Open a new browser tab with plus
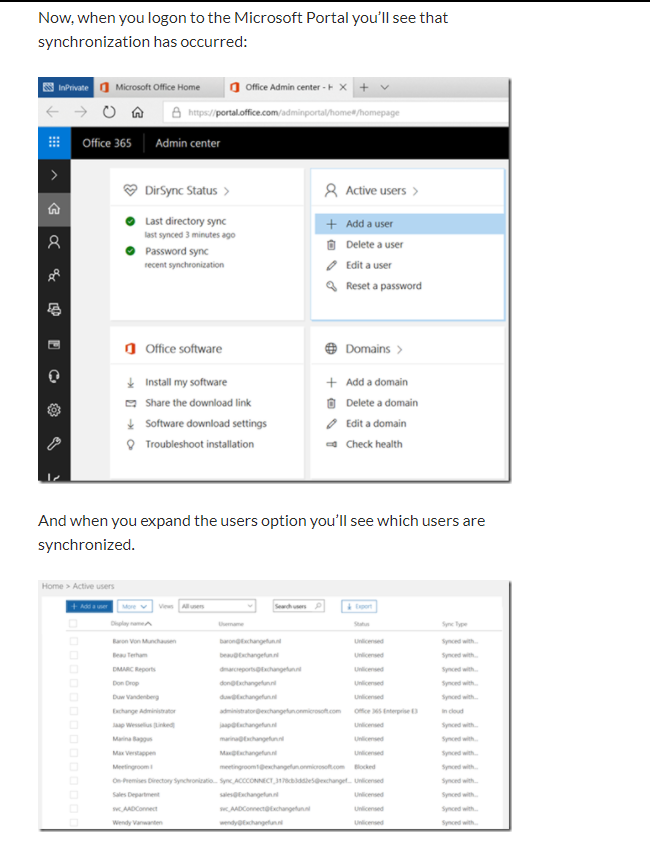Screen dimensions: 650x854 tap(364, 87)
